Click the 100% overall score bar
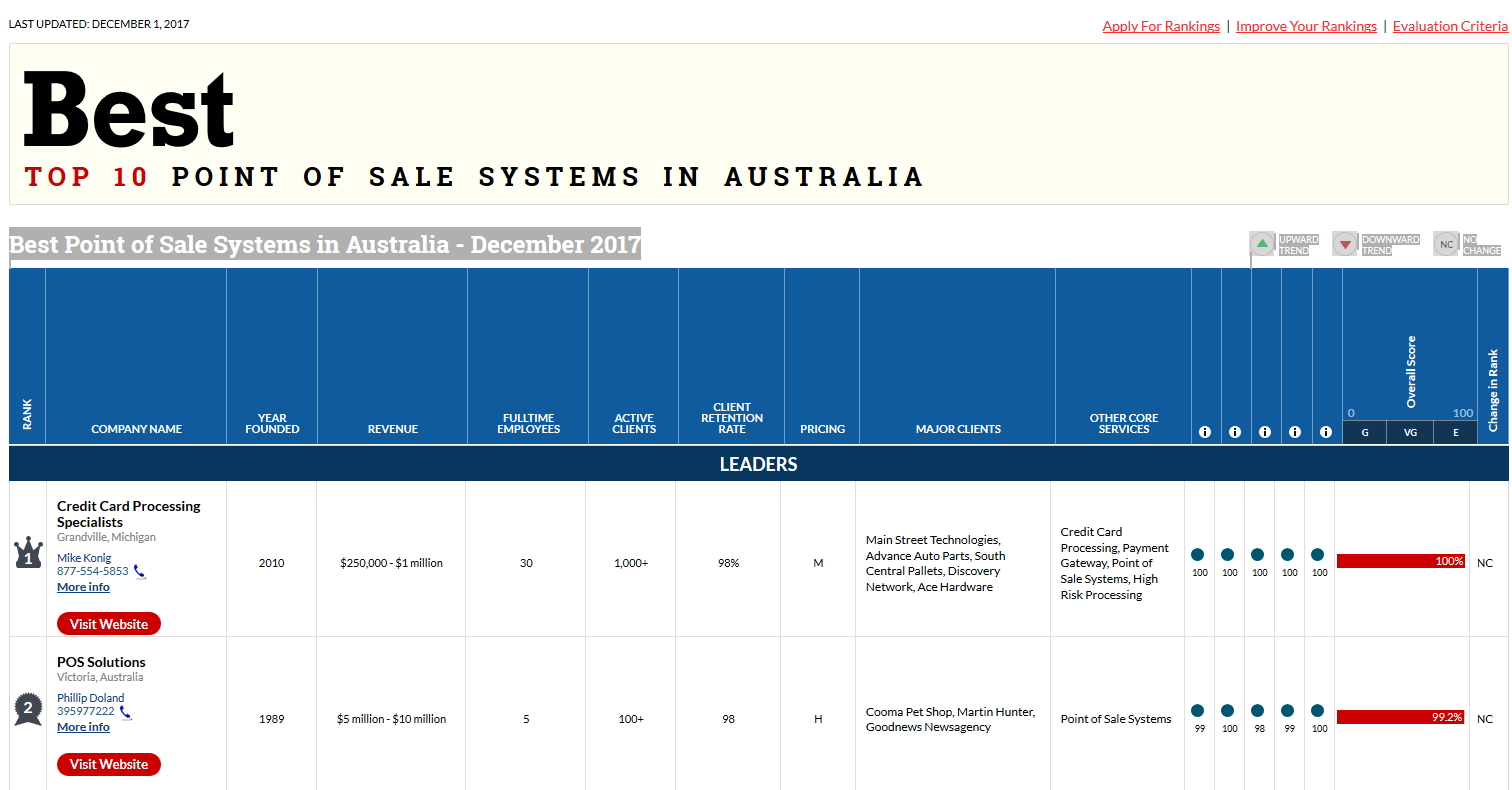 pyautogui.click(x=1400, y=561)
